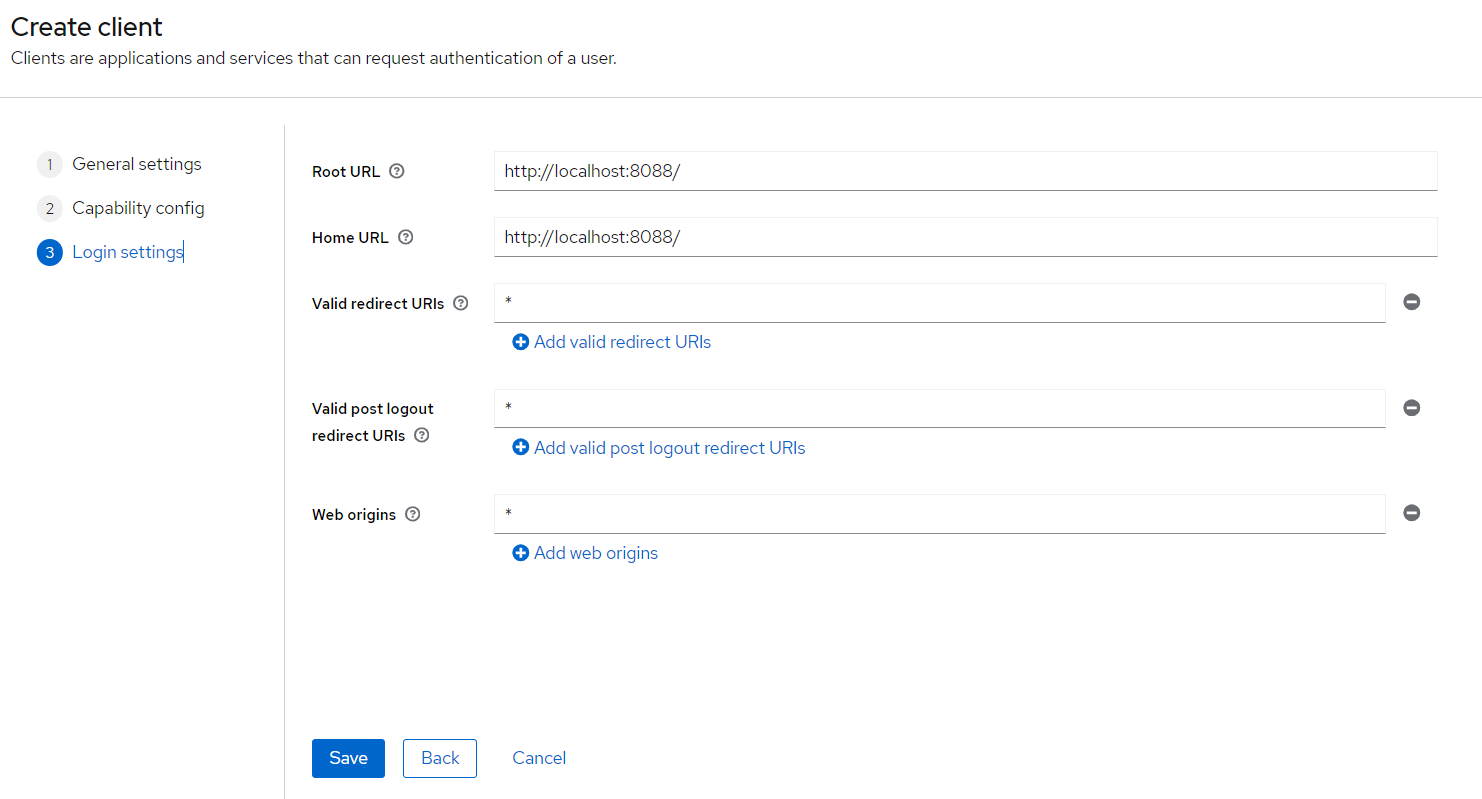Save the new client
The width and height of the screenshot is (1482, 799).
[348, 758]
